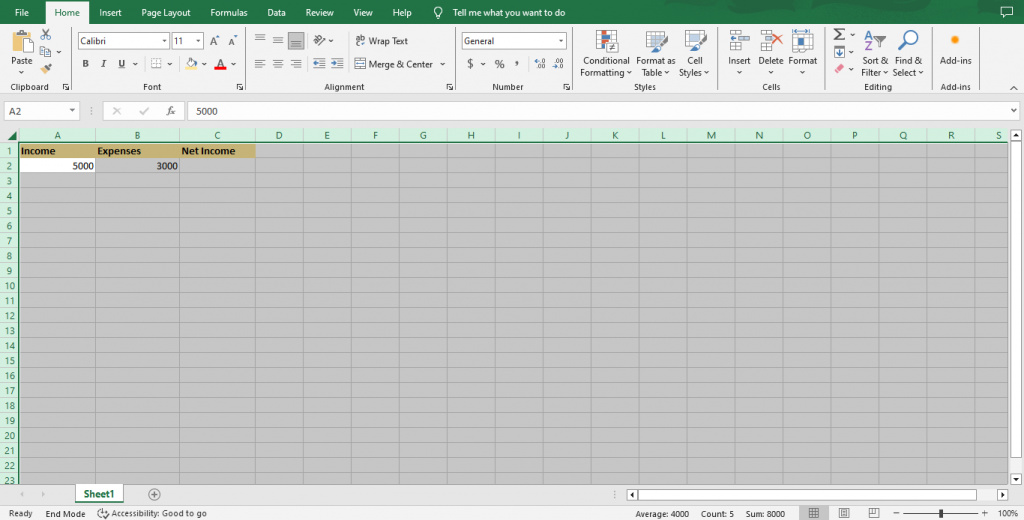Toggle Wrap Text on
Viewport: 1024px width, 520px height.
[x=381, y=41]
